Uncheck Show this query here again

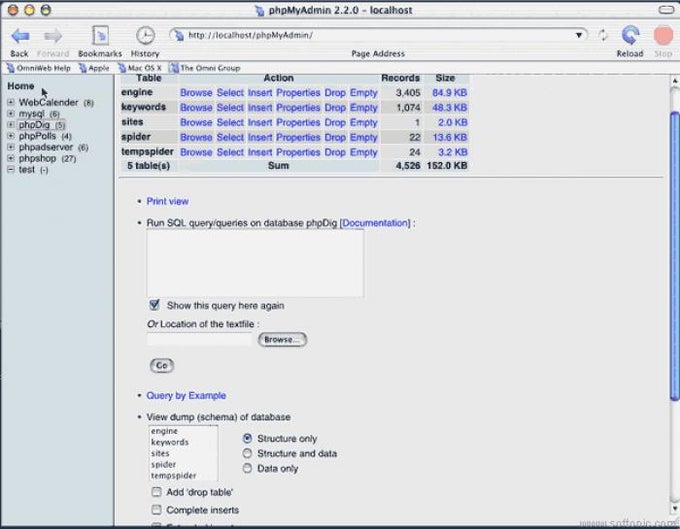(x=154, y=305)
